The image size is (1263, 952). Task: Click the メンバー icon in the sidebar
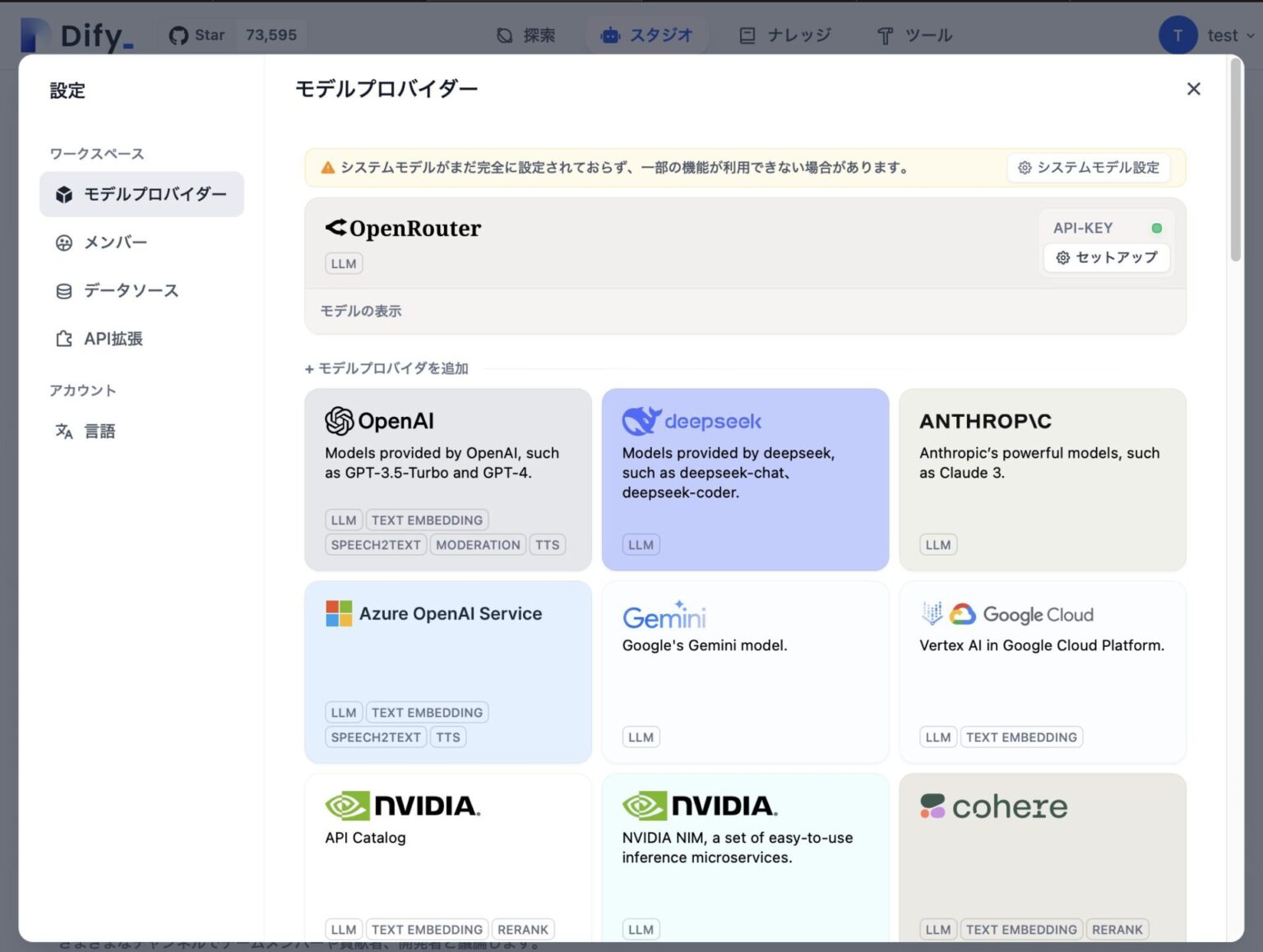pyautogui.click(x=63, y=242)
